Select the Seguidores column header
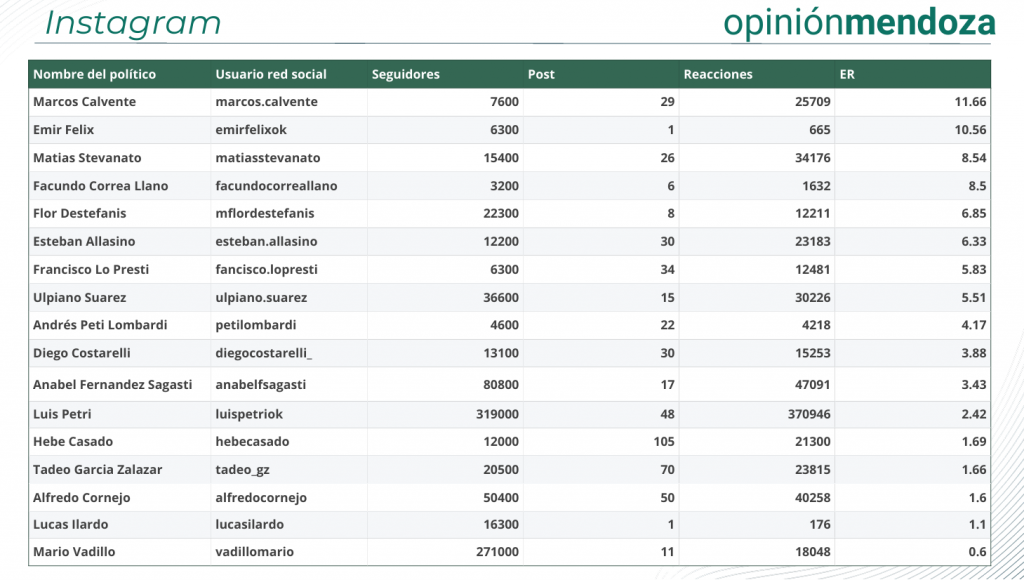The height and width of the screenshot is (580, 1024). 406,74
